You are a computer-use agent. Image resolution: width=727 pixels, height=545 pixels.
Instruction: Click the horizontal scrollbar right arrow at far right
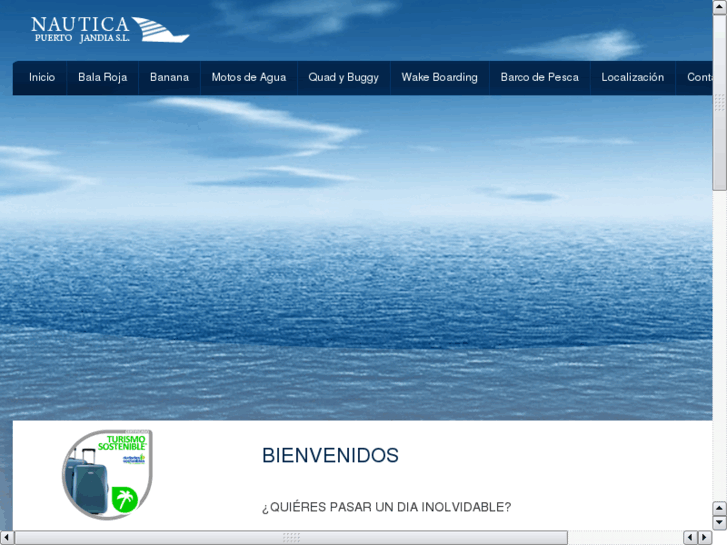point(705,537)
